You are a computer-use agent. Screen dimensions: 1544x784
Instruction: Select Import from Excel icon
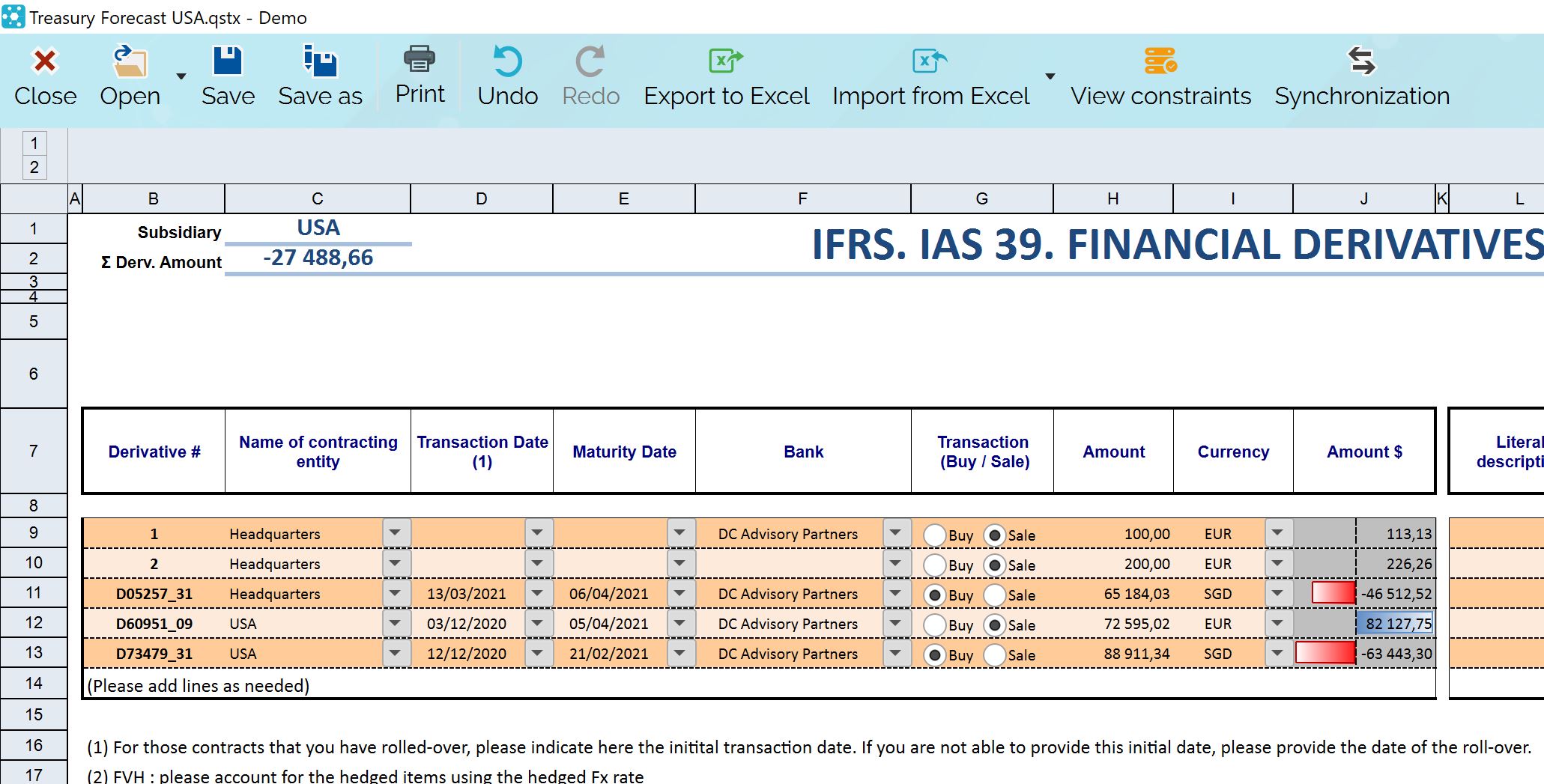(930, 60)
